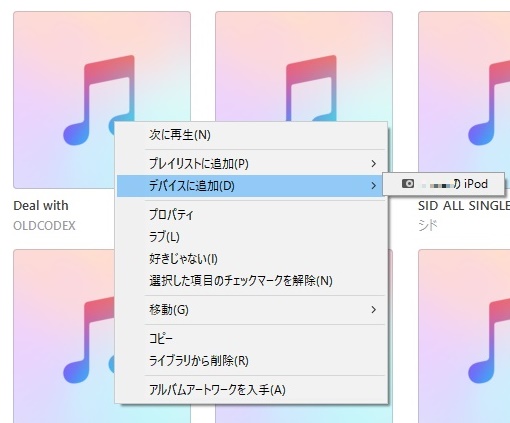Open the Deal with album title
The width and height of the screenshot is (510, 423).
tap(41, 206)
